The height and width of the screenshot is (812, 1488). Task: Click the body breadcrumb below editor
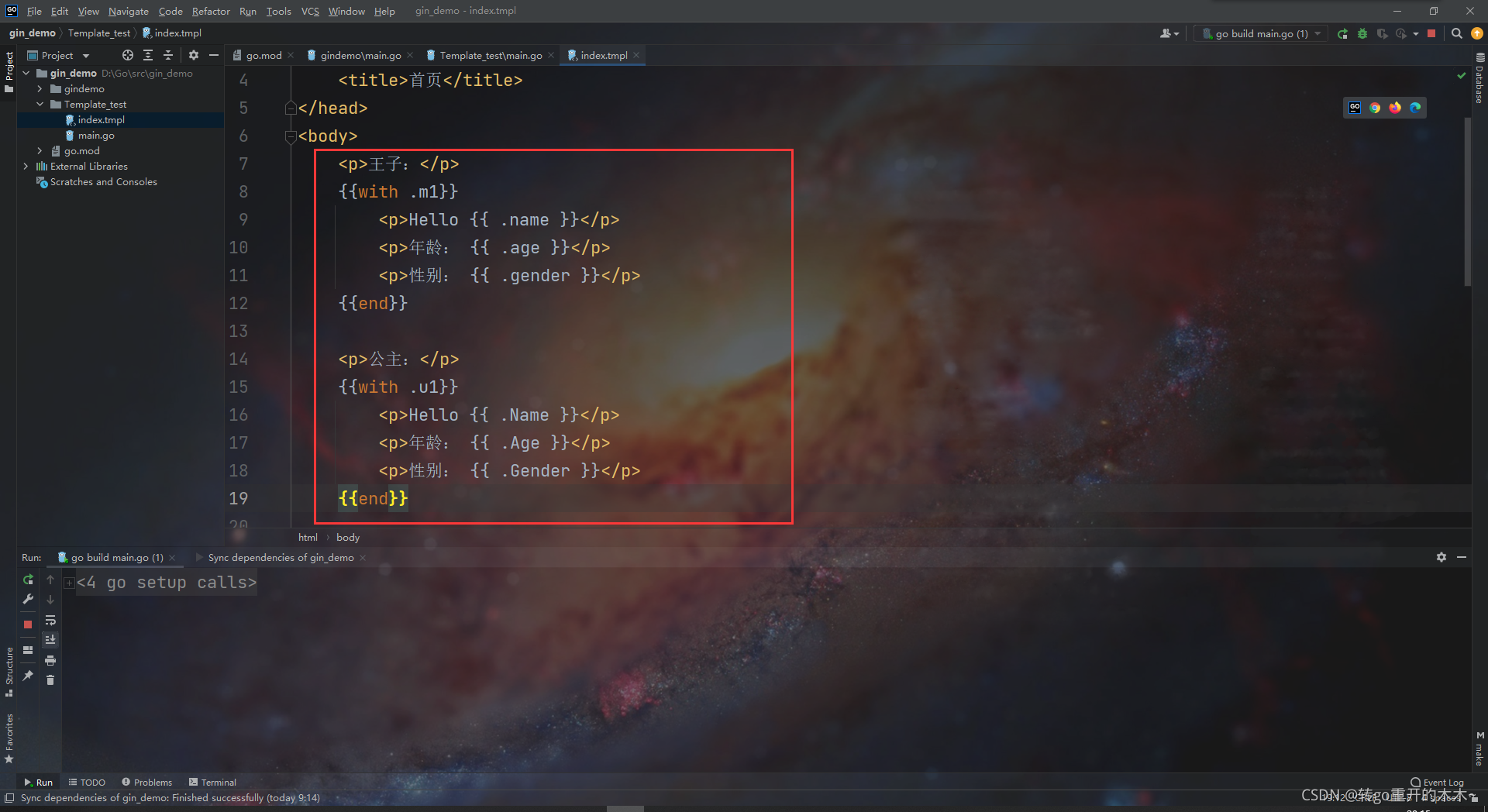coord(348,537)
